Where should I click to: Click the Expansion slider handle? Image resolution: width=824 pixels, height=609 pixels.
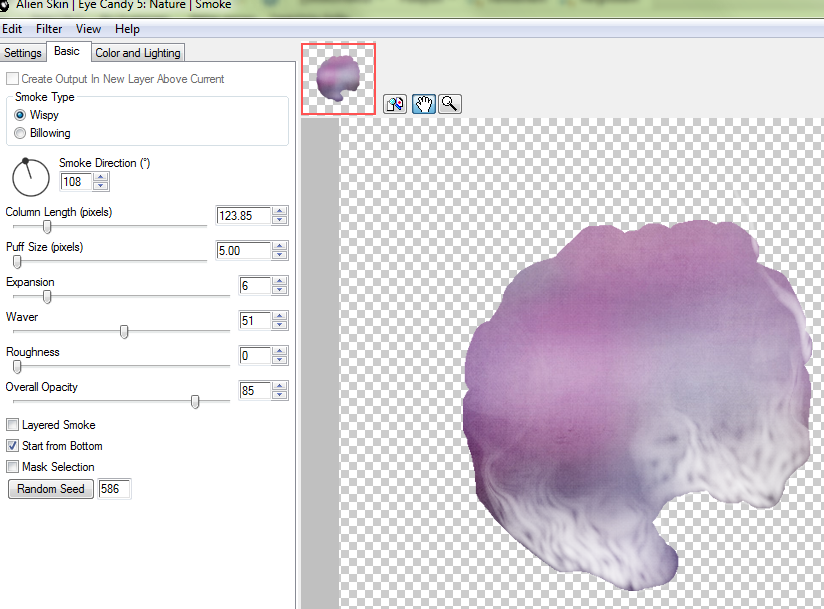(x=47, y=297)
